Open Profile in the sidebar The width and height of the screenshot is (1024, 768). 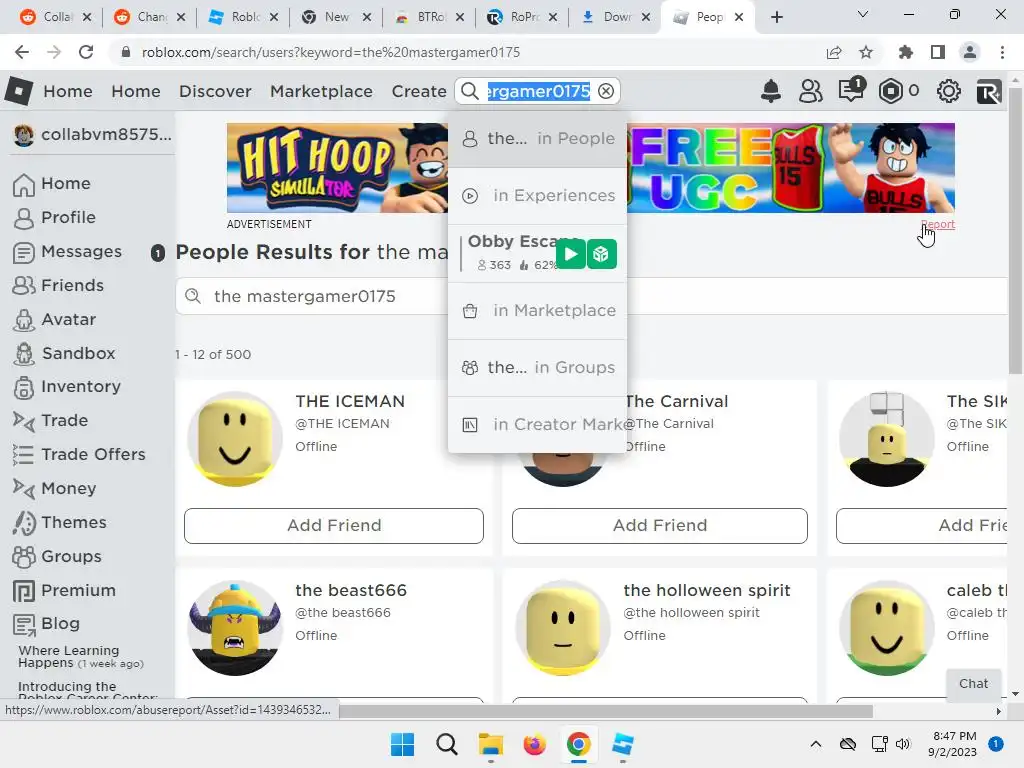click(x=55, y=217)
